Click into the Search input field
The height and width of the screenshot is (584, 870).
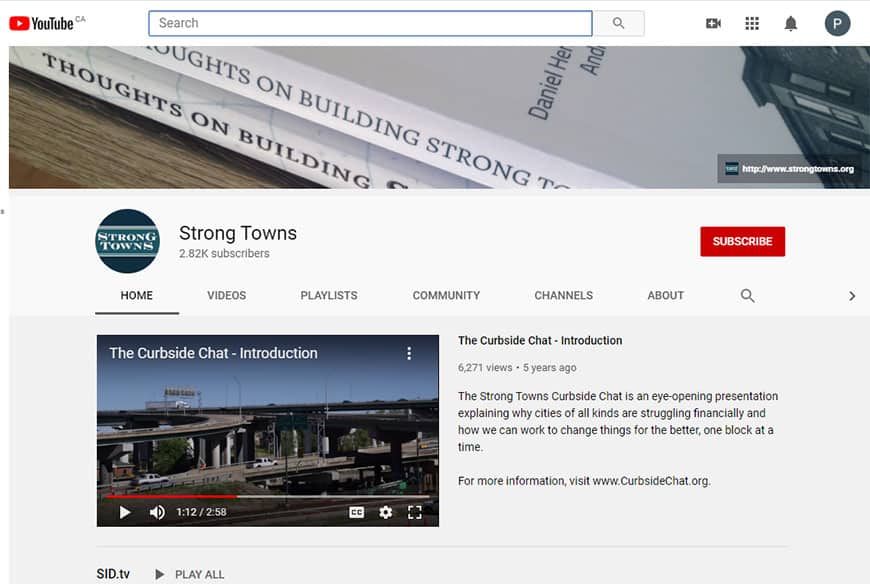point(370,23)
